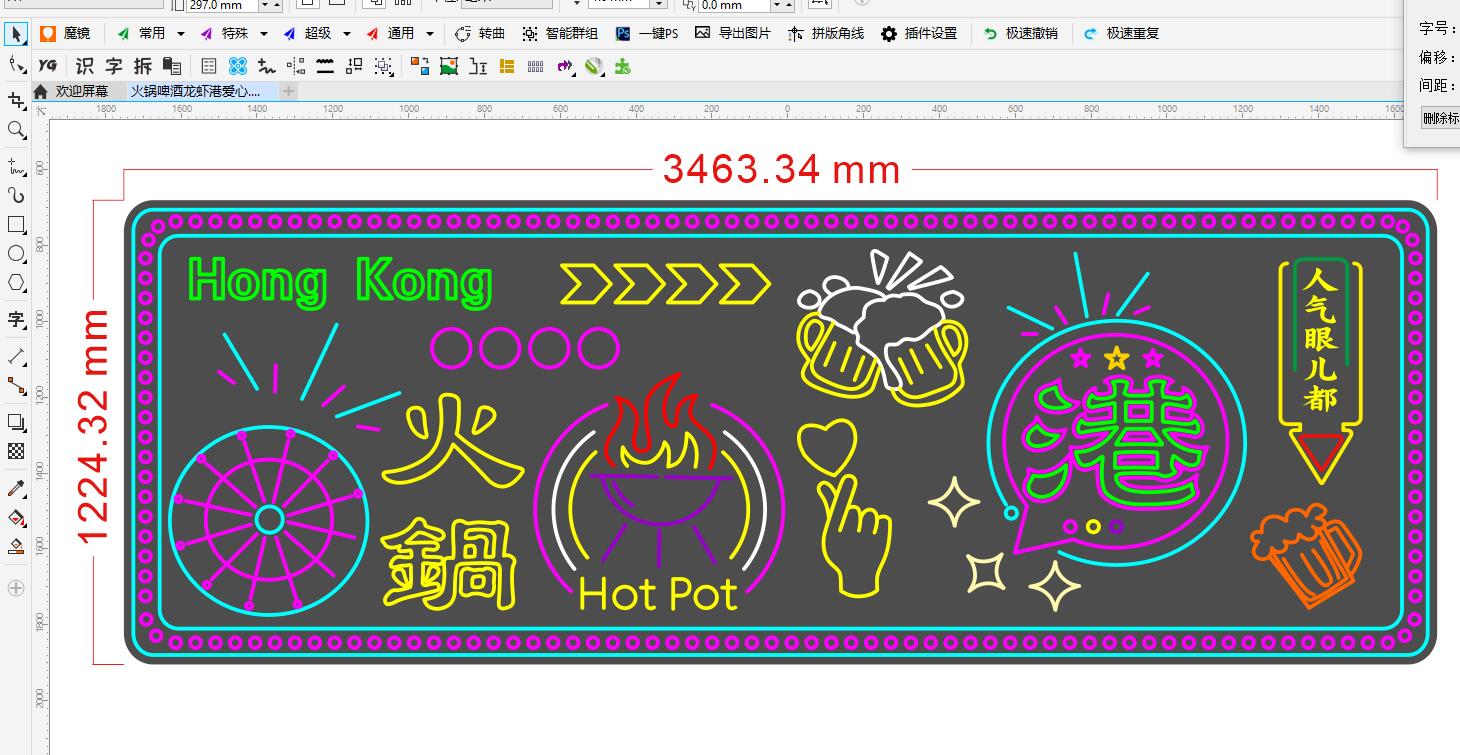Click the 拆 split text icon
The width and height of the screenshot is (1460, 755).
point(143,66)
